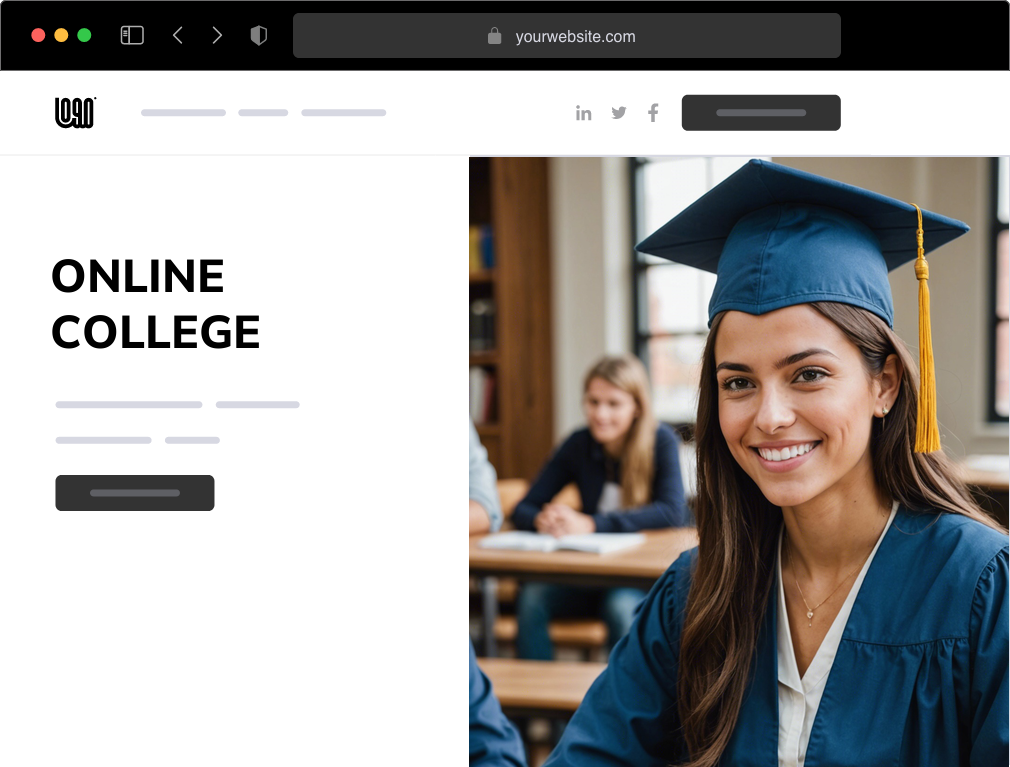The height and width of the screenshot is (767, 1010).
Task: Go forward with the right chevron arrow
Action: (x=217, y=35)
